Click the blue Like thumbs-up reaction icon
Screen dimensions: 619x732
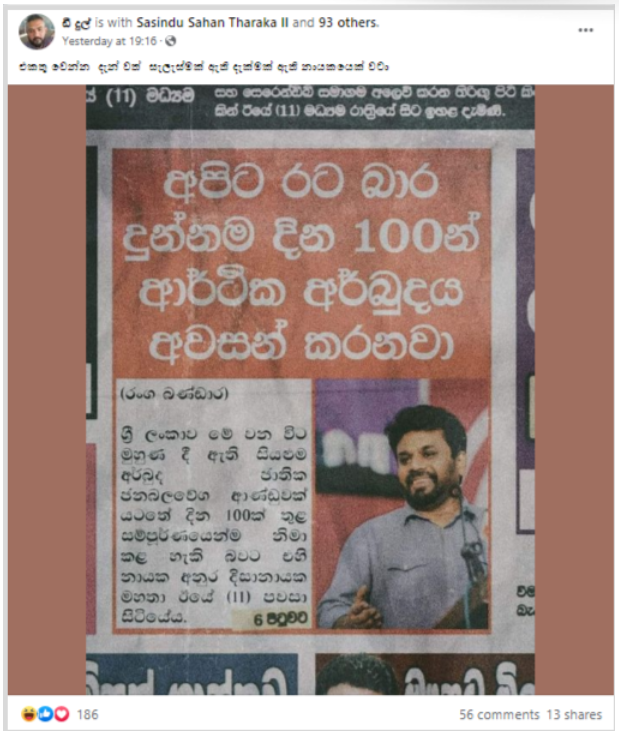tap(45, 714)
